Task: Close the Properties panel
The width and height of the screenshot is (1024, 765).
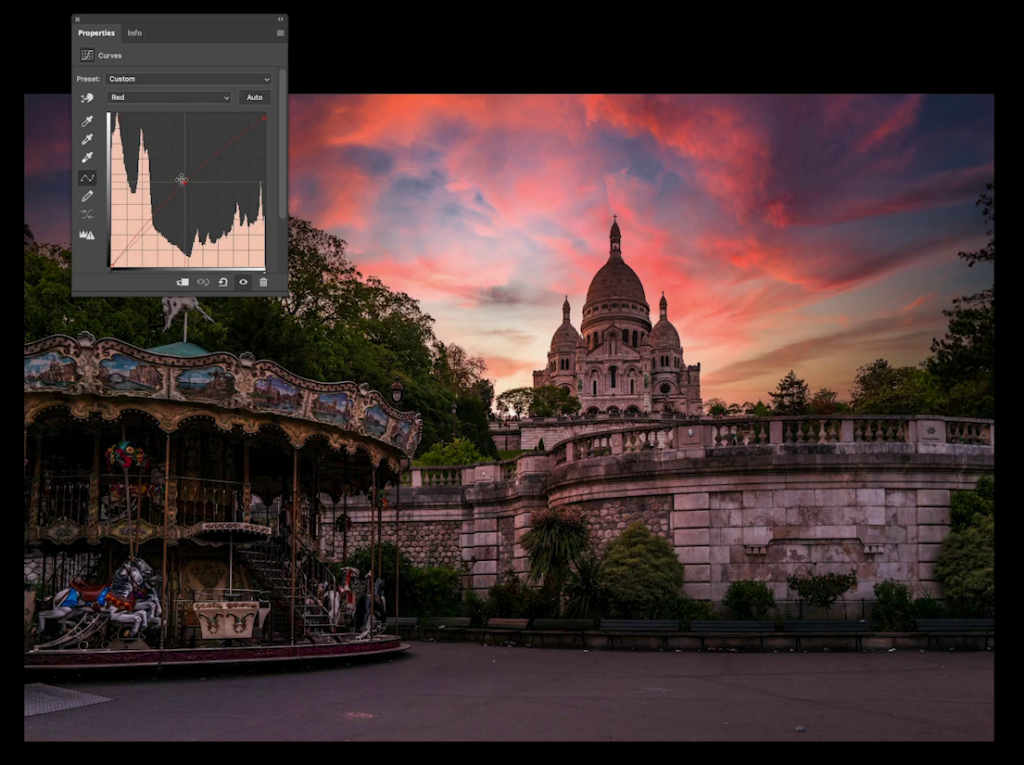Action: (77, 20)
